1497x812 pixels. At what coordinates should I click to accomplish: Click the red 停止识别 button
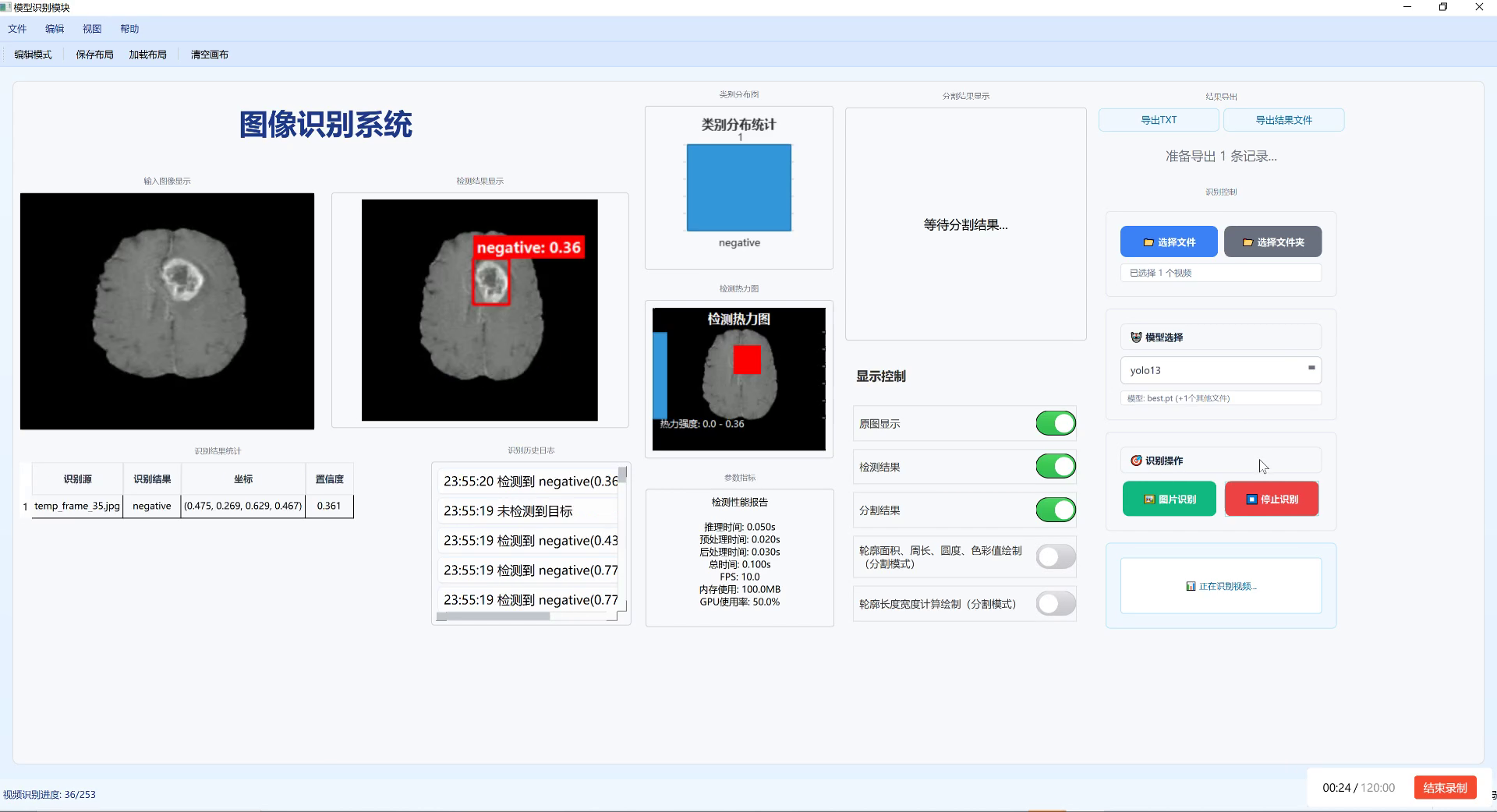pyautogui.click(x=1272, y=499)
